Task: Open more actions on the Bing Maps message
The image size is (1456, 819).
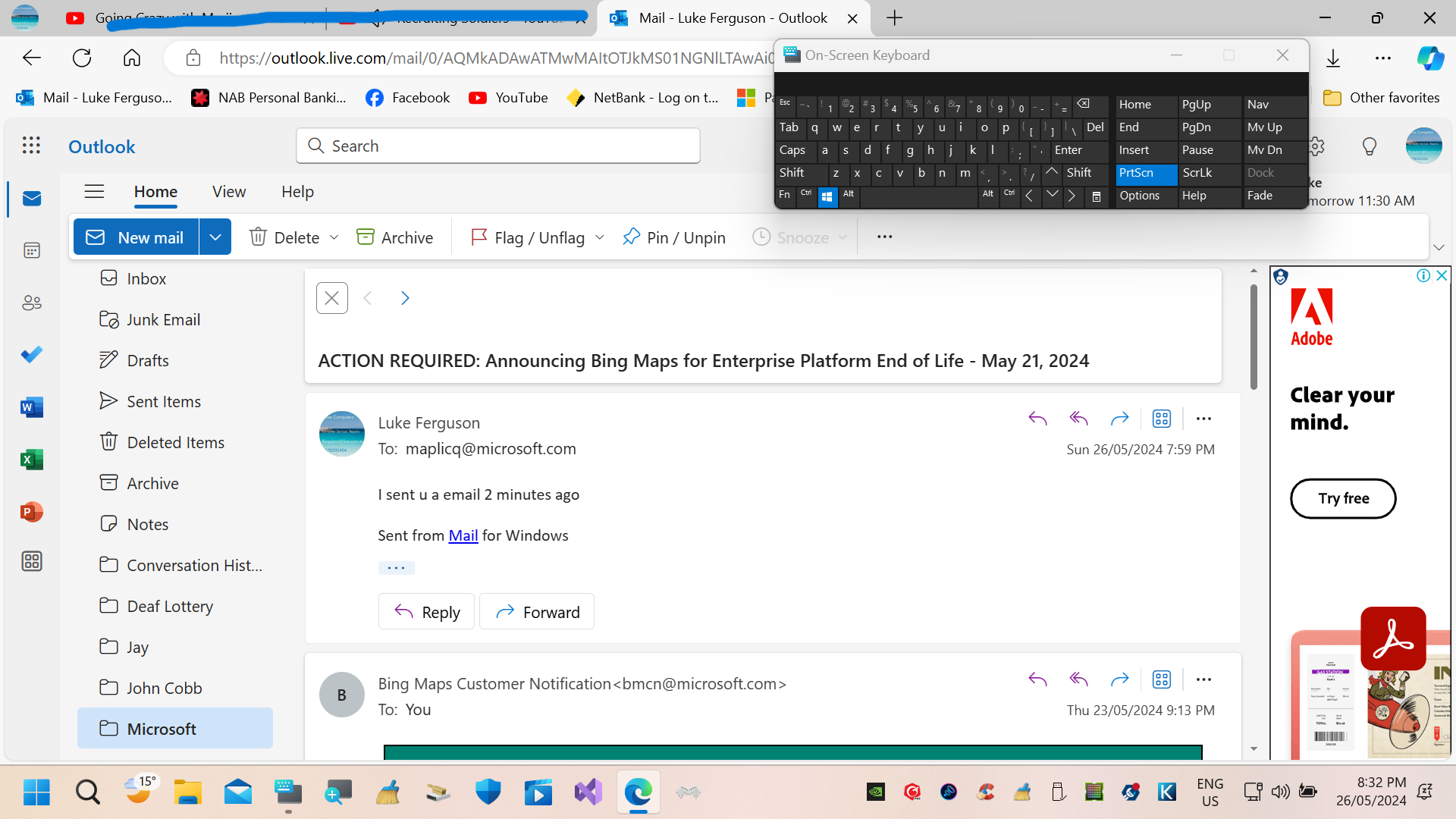Action: pyautogui.click(x=1203, y=679)
